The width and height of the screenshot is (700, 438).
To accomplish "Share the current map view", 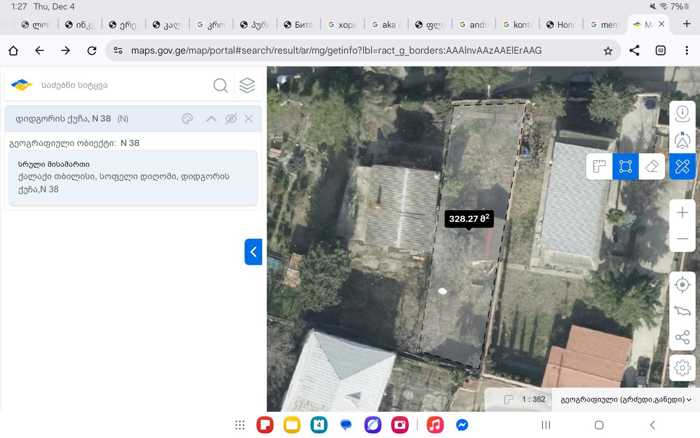I will 683,338.
